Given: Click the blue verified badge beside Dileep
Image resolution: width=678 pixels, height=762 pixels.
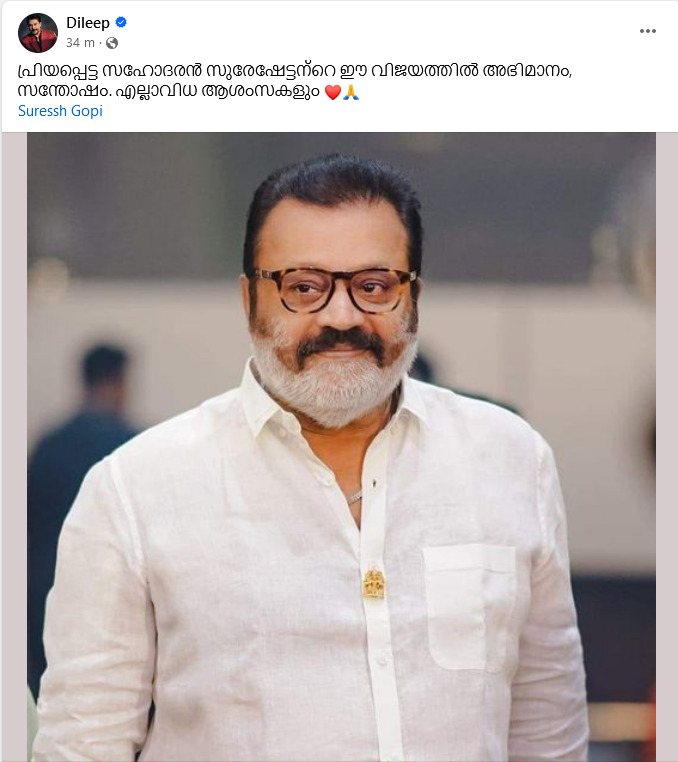Looking at the screenshot, I should 121,22.
